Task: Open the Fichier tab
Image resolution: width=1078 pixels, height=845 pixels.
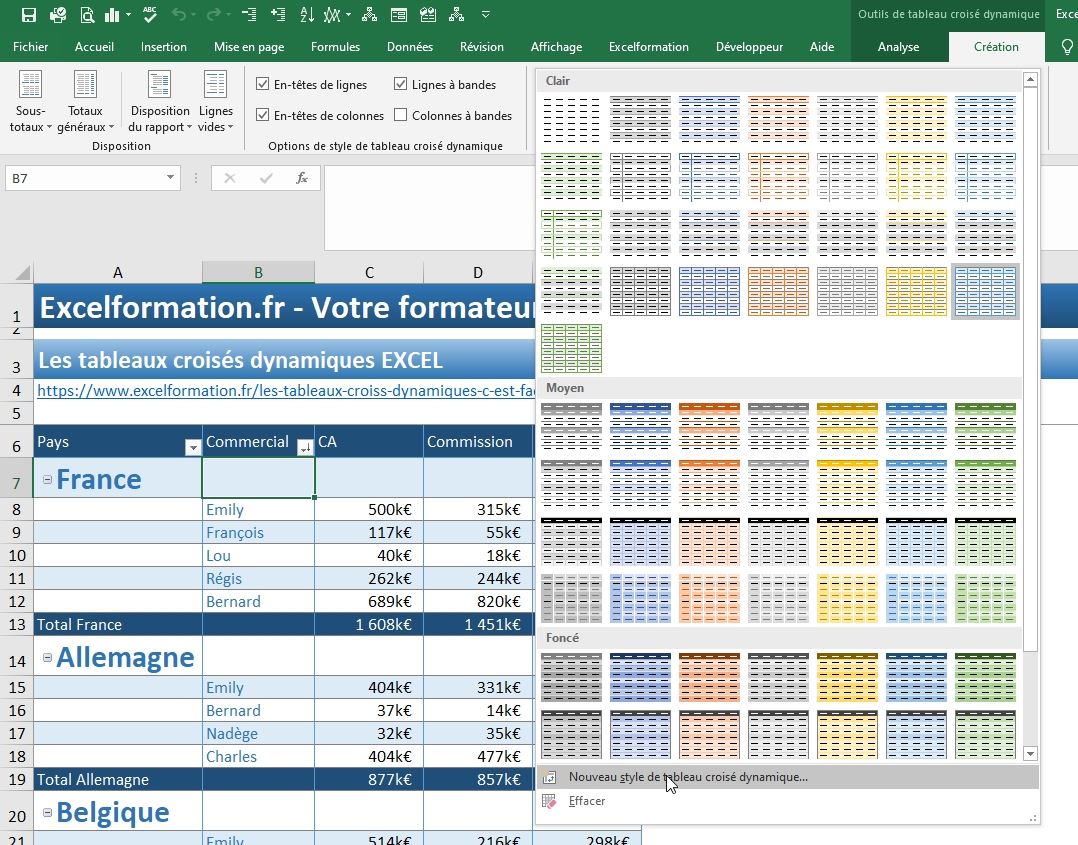Action: tap(30, 47)
